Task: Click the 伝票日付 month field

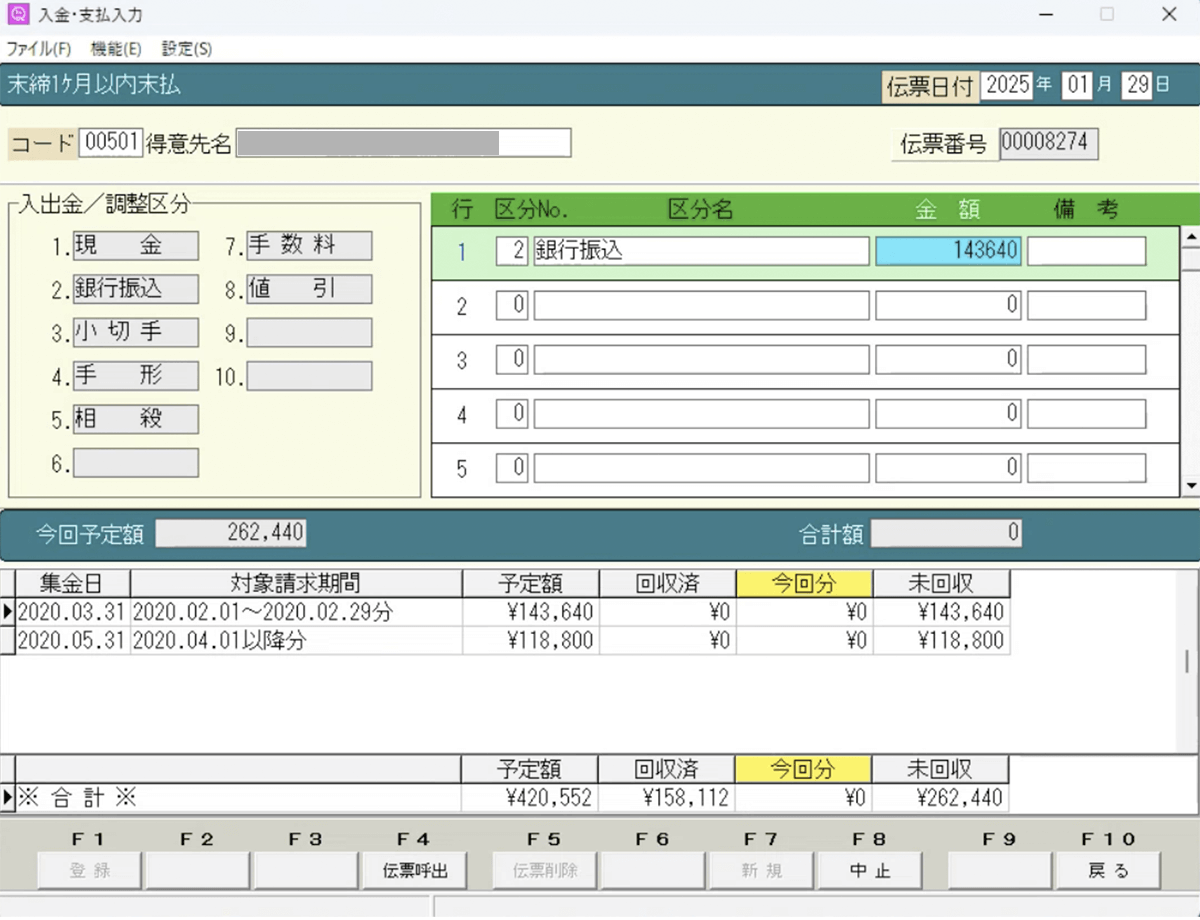Action: pos(1077,85)
